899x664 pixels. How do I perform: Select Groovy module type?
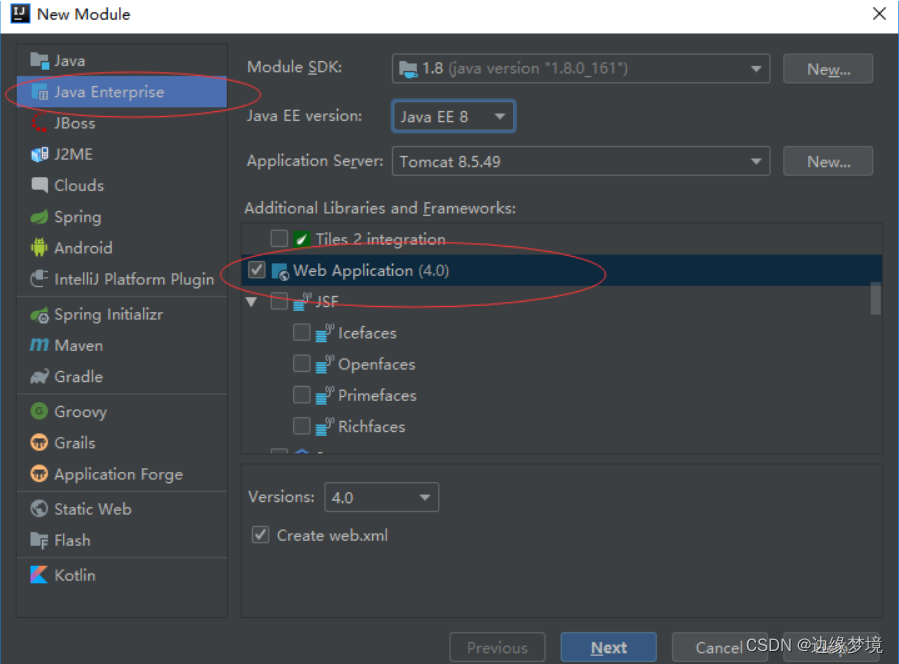tap(122, 411)
